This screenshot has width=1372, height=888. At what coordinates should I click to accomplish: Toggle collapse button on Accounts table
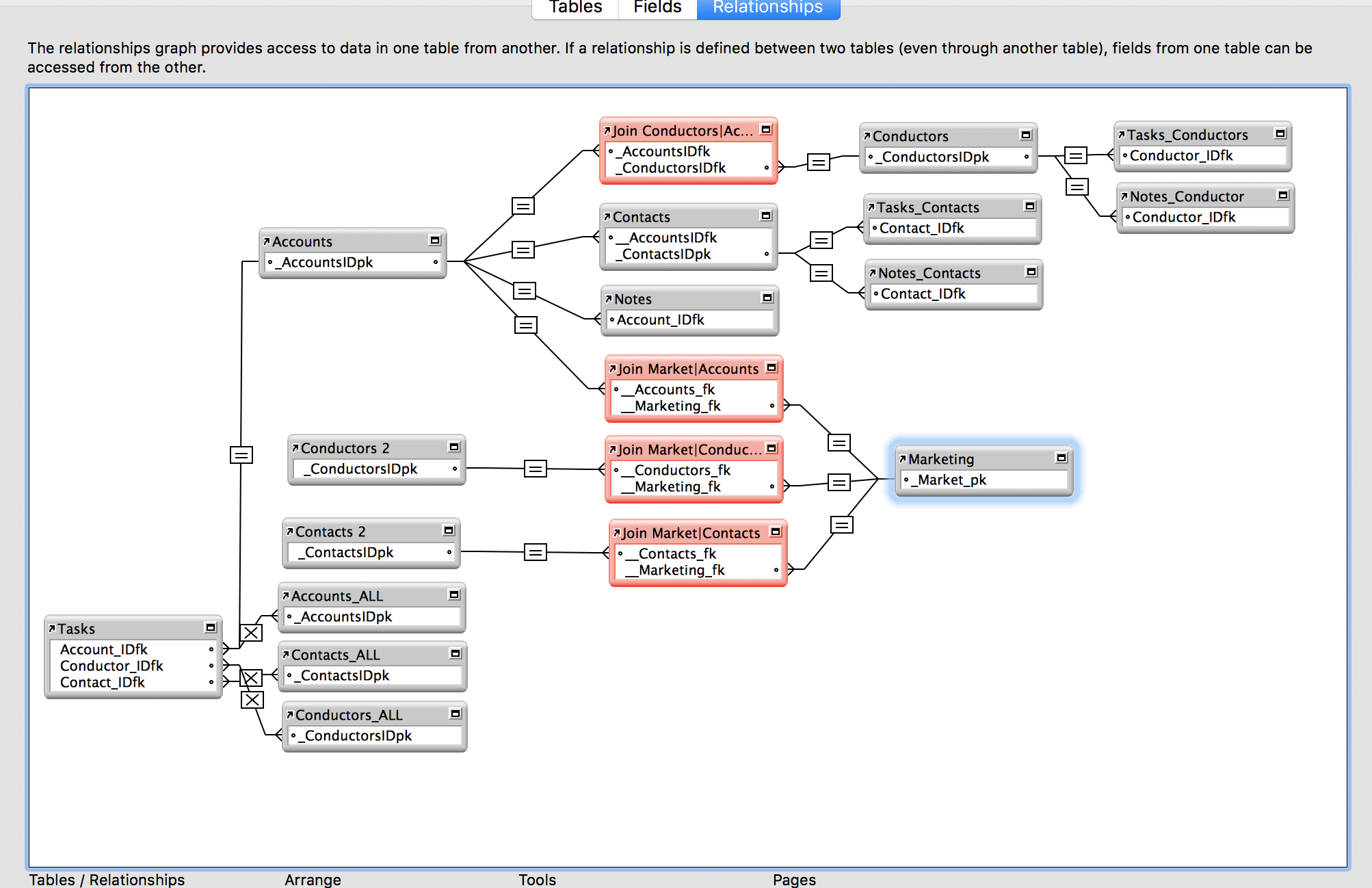(435, 240)
